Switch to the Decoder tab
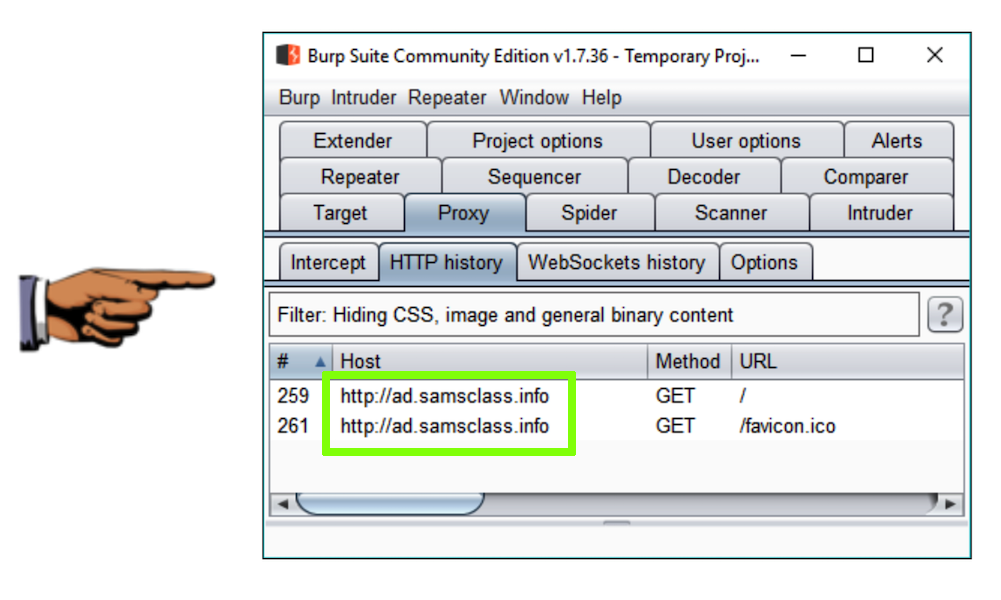The image size is (1001, 600). point(704,177)
